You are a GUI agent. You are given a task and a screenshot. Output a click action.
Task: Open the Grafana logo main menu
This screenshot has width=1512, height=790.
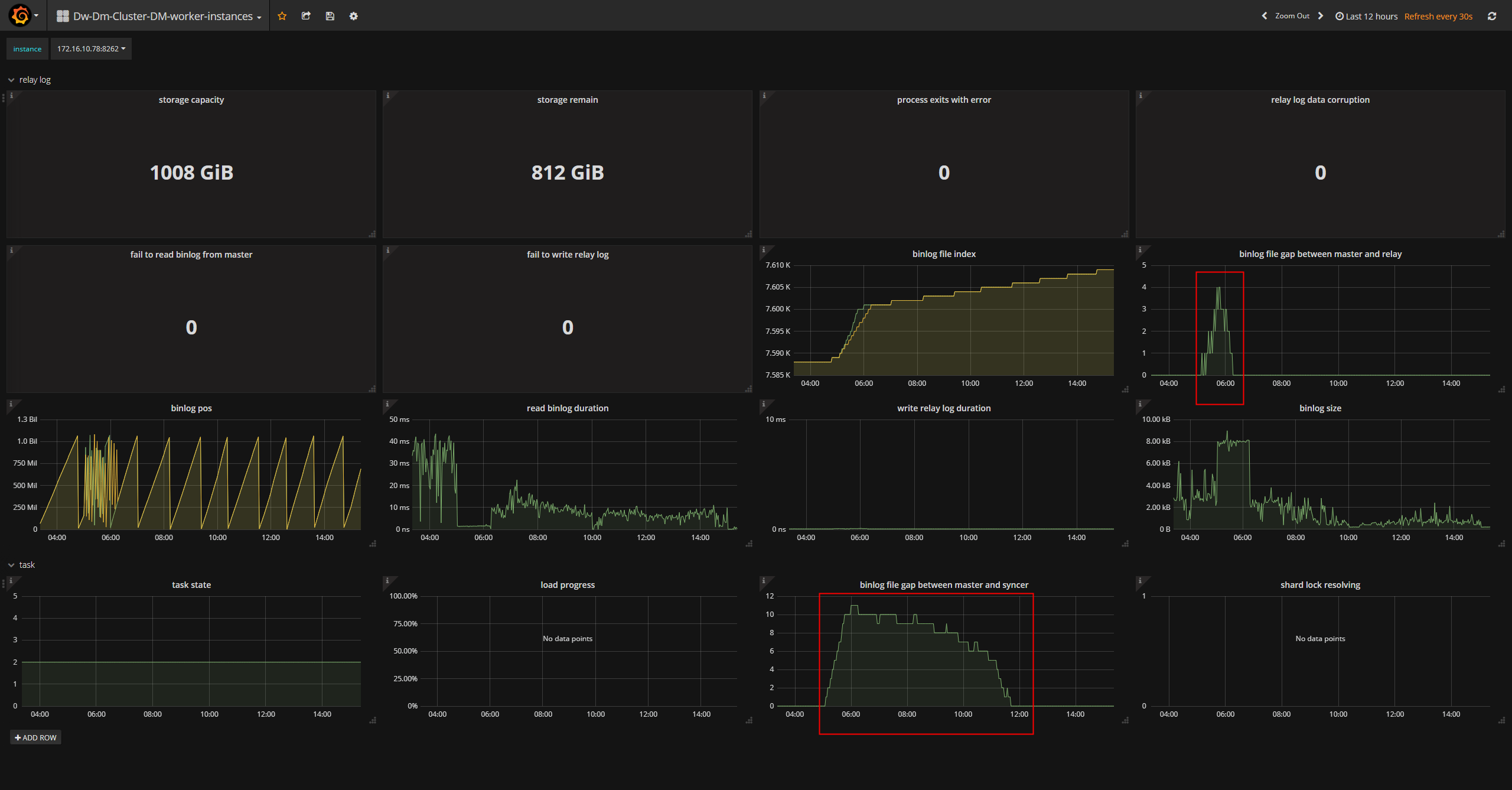coord(24,16)
